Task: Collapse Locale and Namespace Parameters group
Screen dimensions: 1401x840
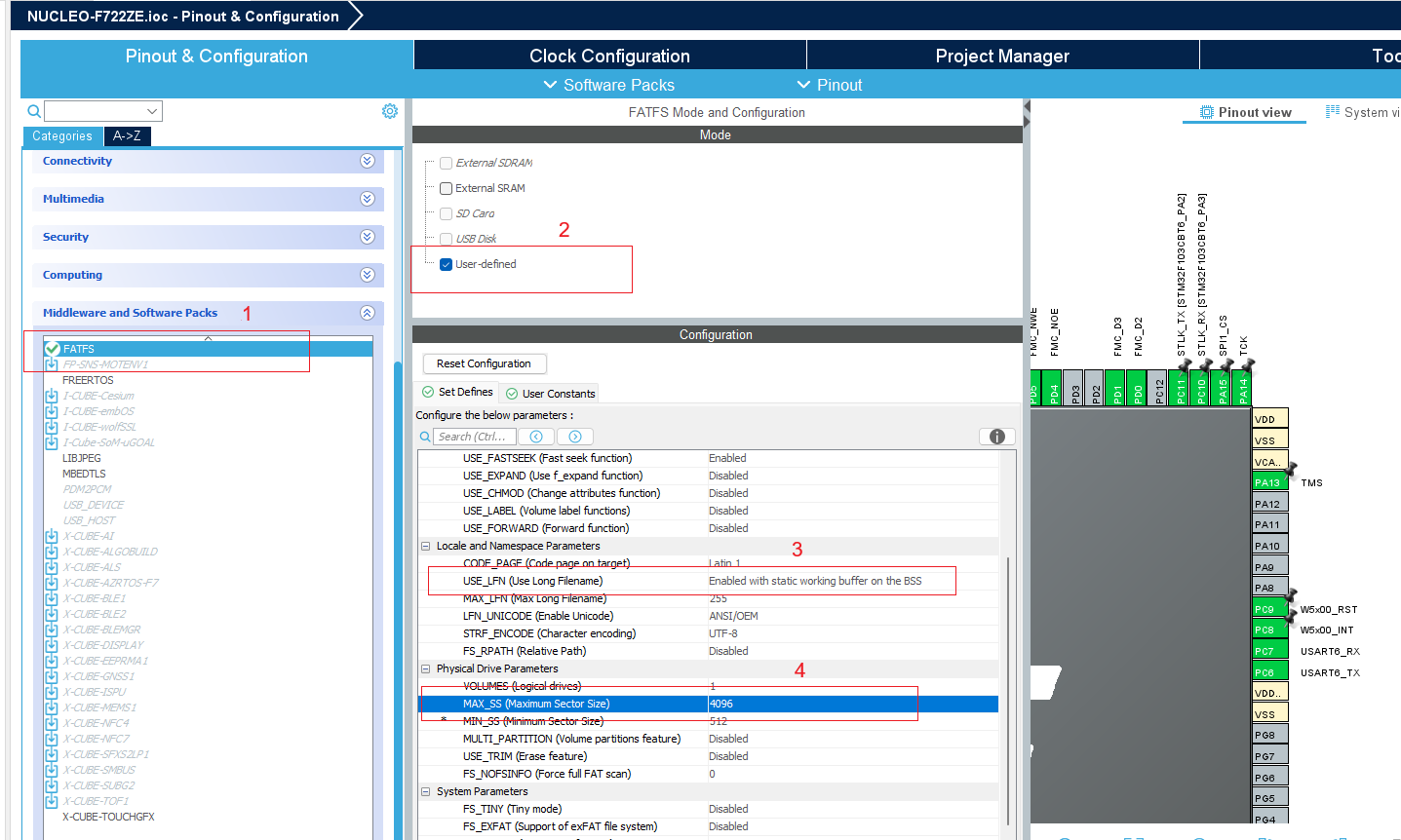Action: pyautogui.click(x=425, y=546)
